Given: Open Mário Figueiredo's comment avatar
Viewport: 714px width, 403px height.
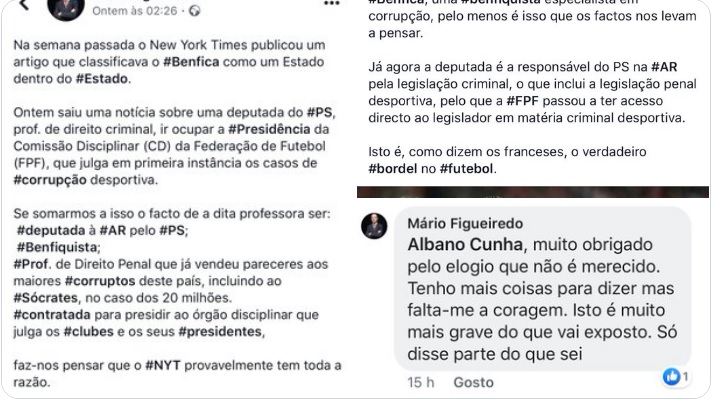Looking at the screenshot, I should 374,226.
